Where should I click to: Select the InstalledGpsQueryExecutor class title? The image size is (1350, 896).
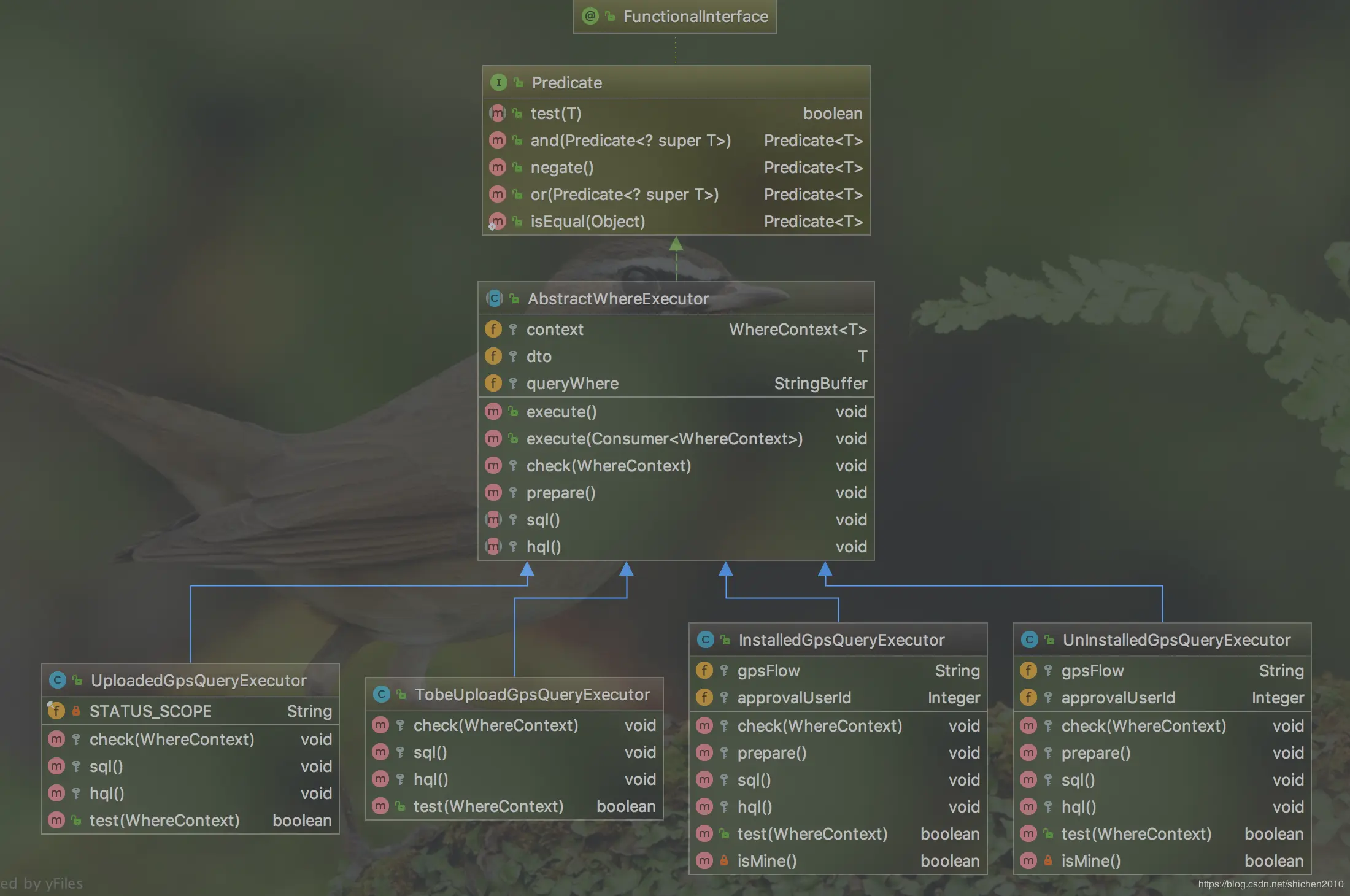(841, 639)
